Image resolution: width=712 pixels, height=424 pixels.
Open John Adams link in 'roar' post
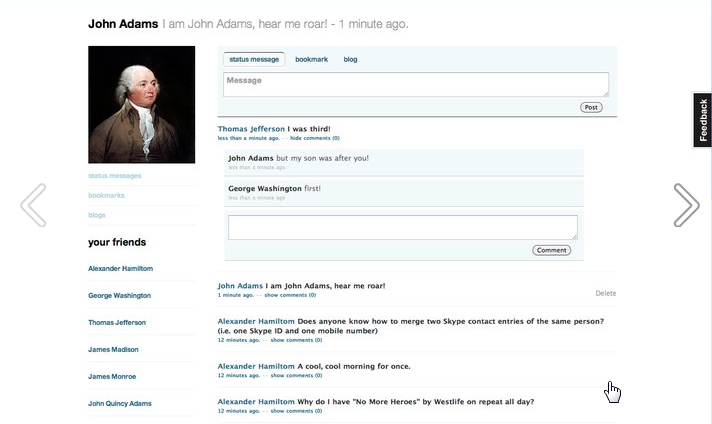(240, 286)
